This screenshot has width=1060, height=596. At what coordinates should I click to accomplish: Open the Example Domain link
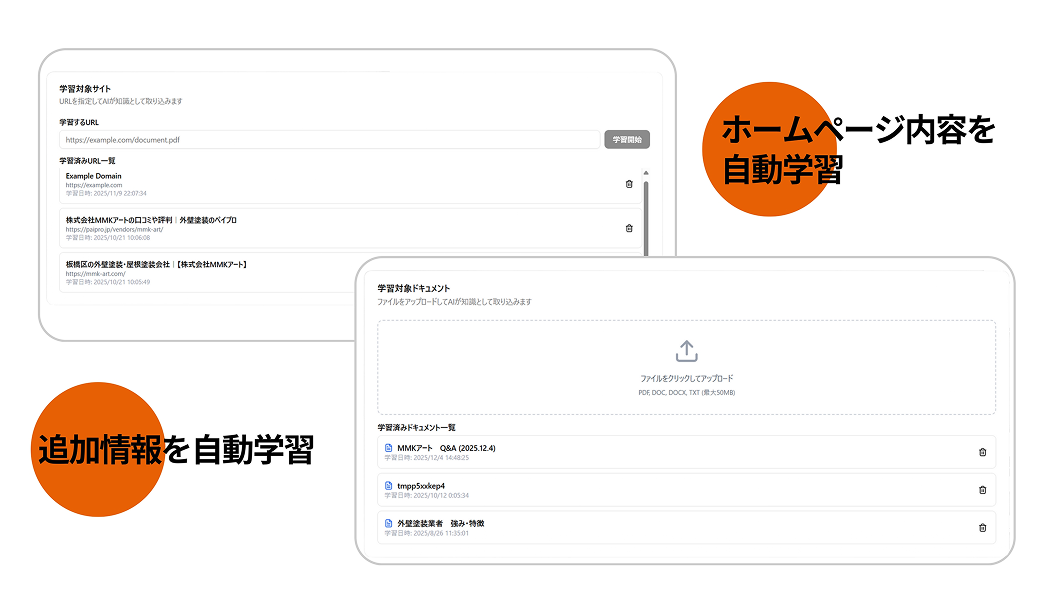click(94, 174)
